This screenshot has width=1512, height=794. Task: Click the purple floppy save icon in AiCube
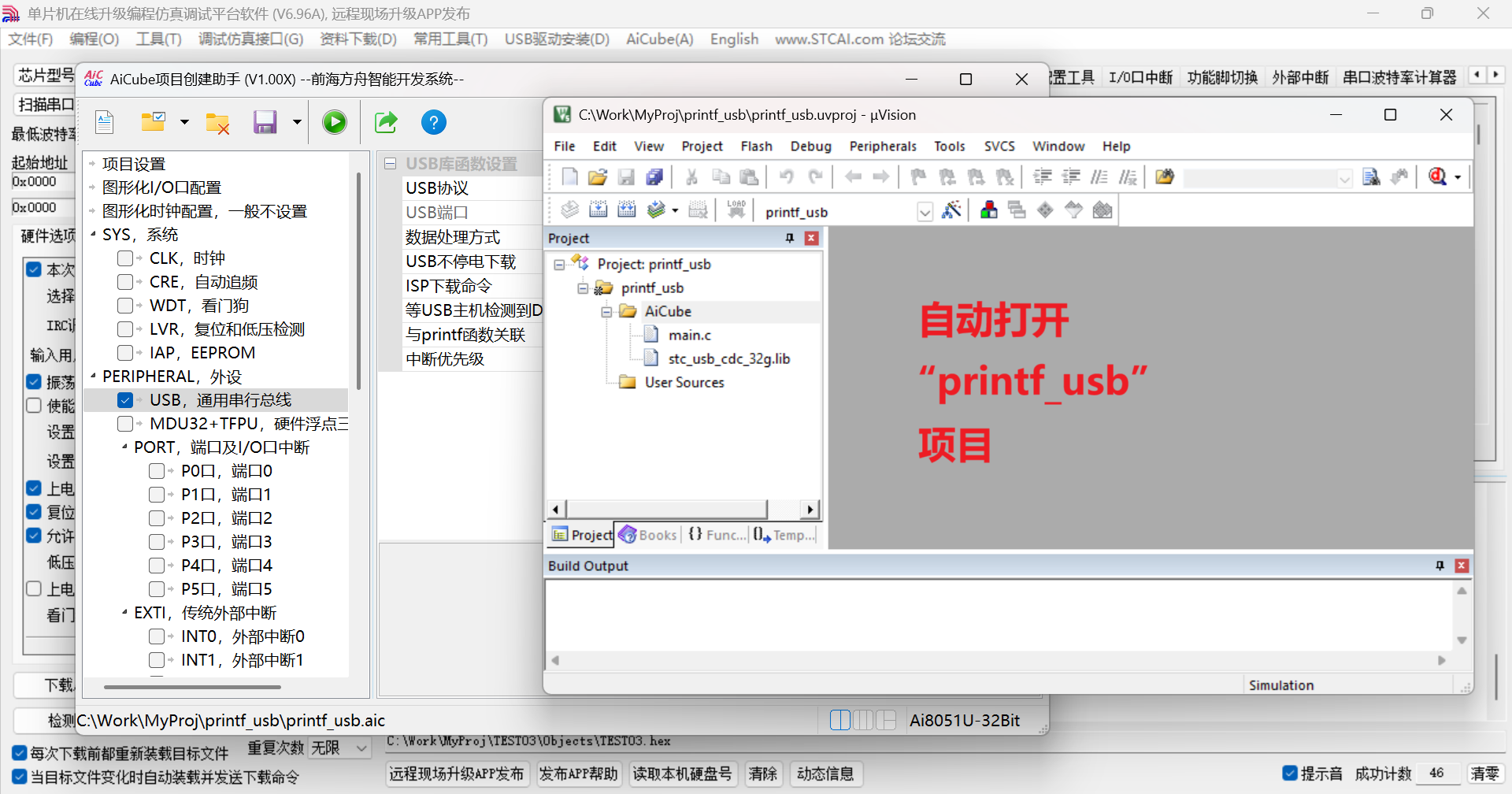point(265,122)
